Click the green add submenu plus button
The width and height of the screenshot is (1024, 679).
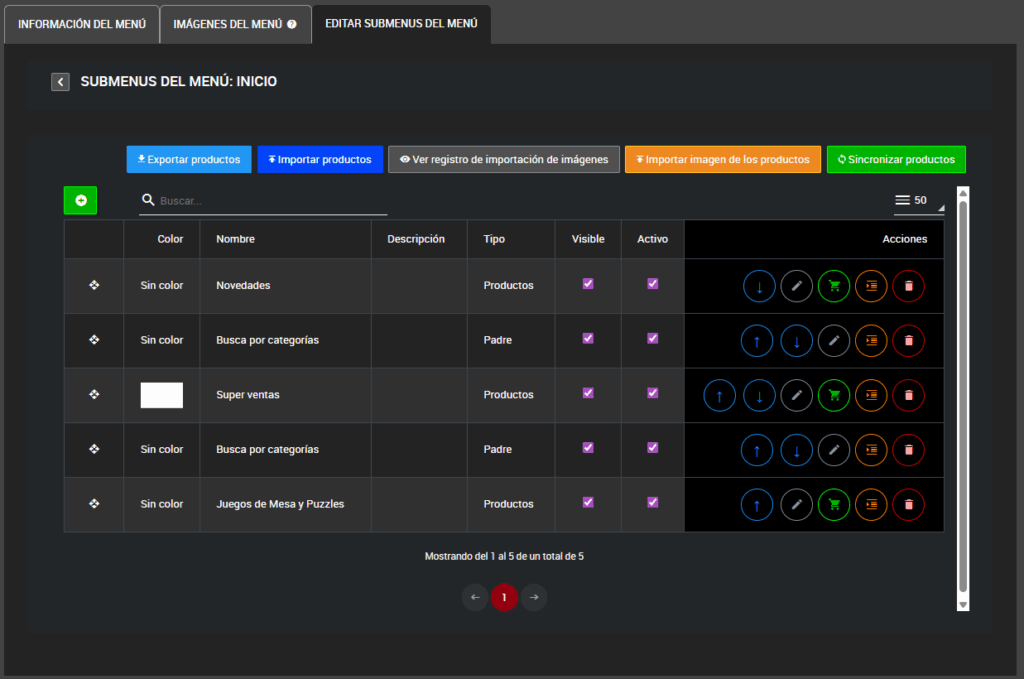pos(80,201)
